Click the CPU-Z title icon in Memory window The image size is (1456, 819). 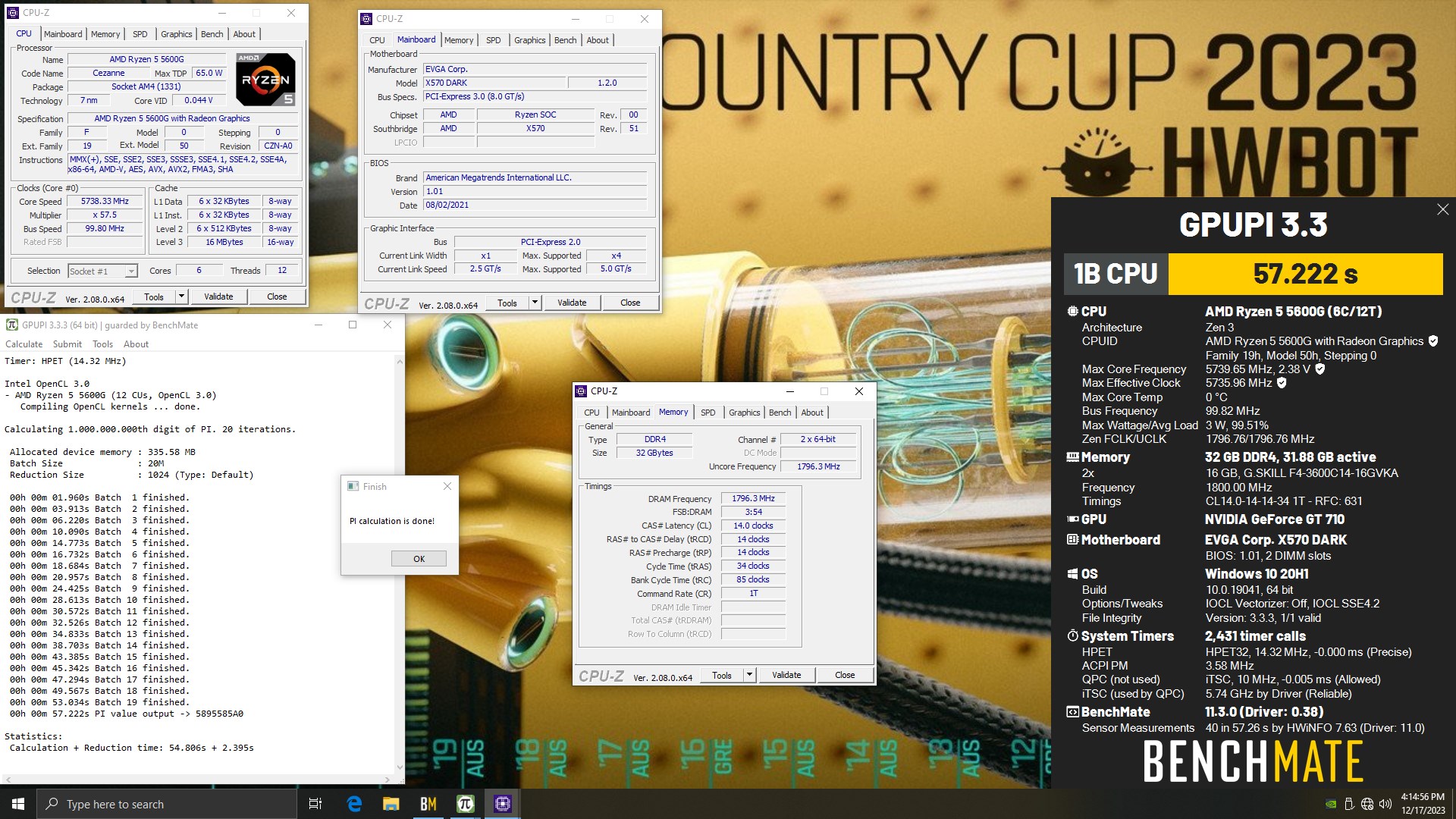pyautogui.click(x=582, y=391)
